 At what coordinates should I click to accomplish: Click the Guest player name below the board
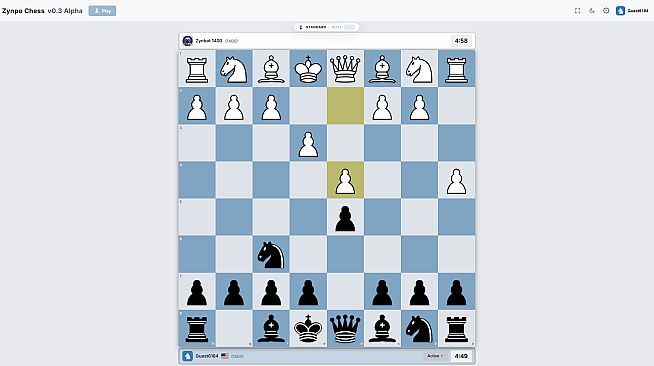pos(207,356)
